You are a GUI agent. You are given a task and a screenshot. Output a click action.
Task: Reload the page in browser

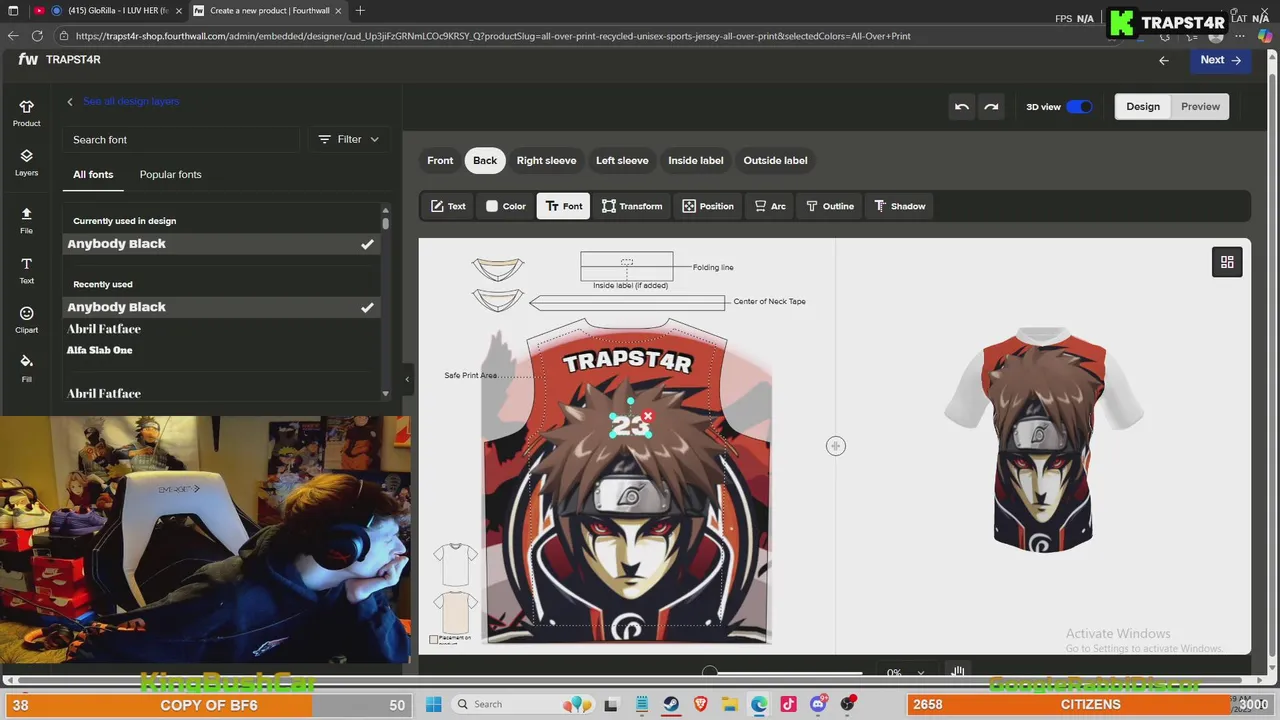click(x=37, y=36)
